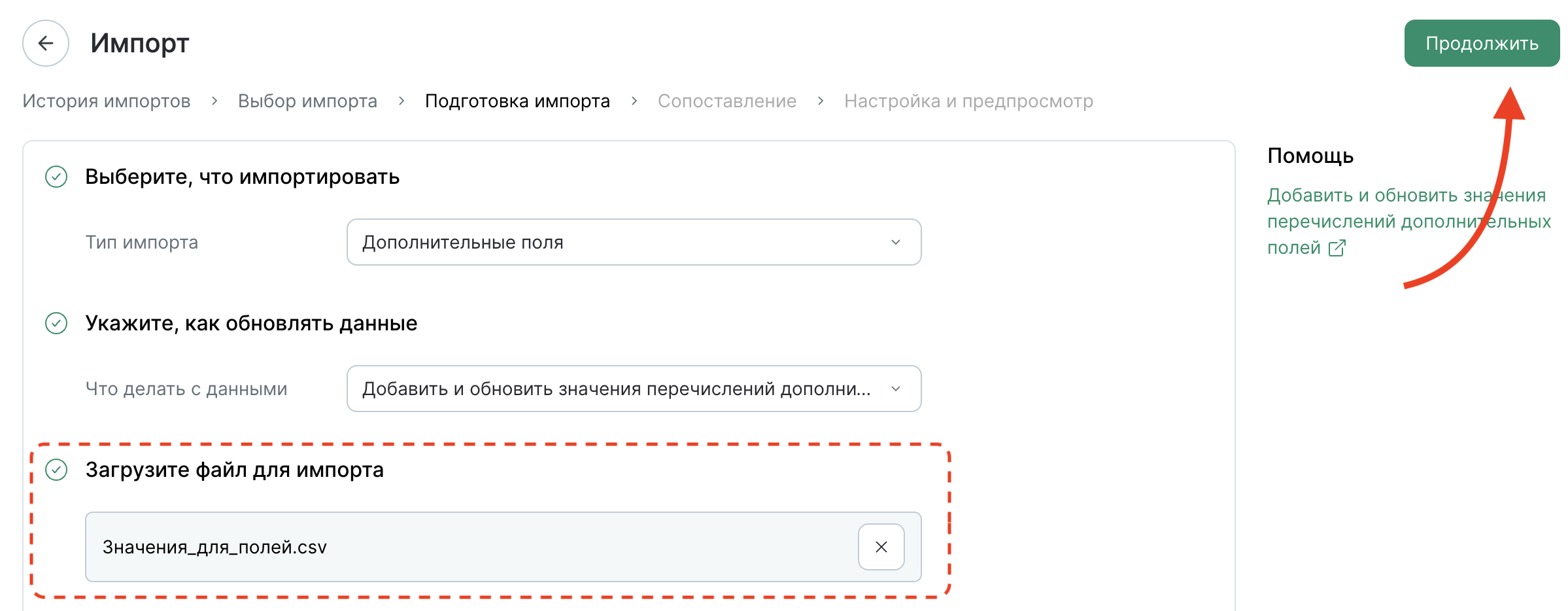
Task: Click the Помощь heading
Action: [1310, 156]
